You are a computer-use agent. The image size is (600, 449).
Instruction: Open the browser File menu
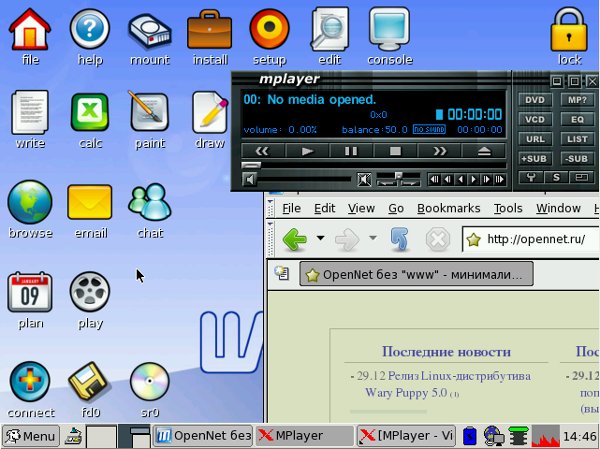[x=291, y=208]
